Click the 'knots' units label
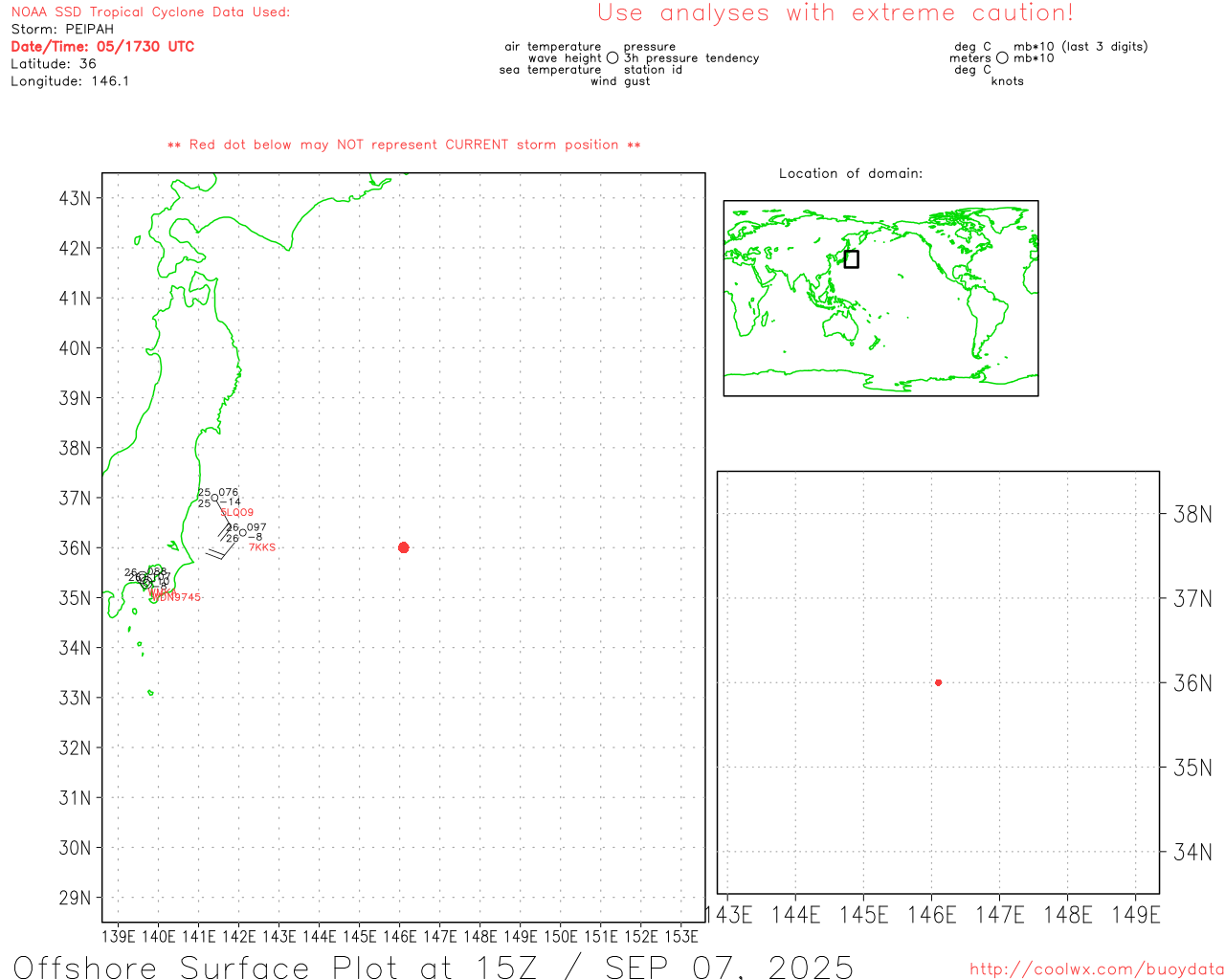1225x980 pixels. pyautogui.click(x=1008, y=81)
